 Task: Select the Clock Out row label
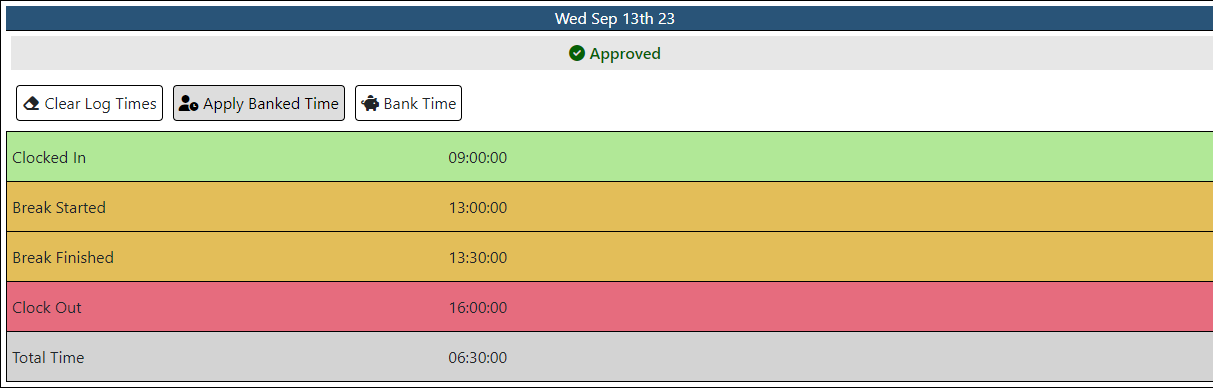point(47,308)
